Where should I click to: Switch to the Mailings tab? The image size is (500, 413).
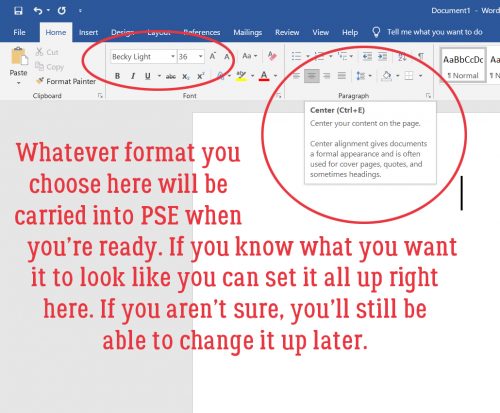click(247, 32)
